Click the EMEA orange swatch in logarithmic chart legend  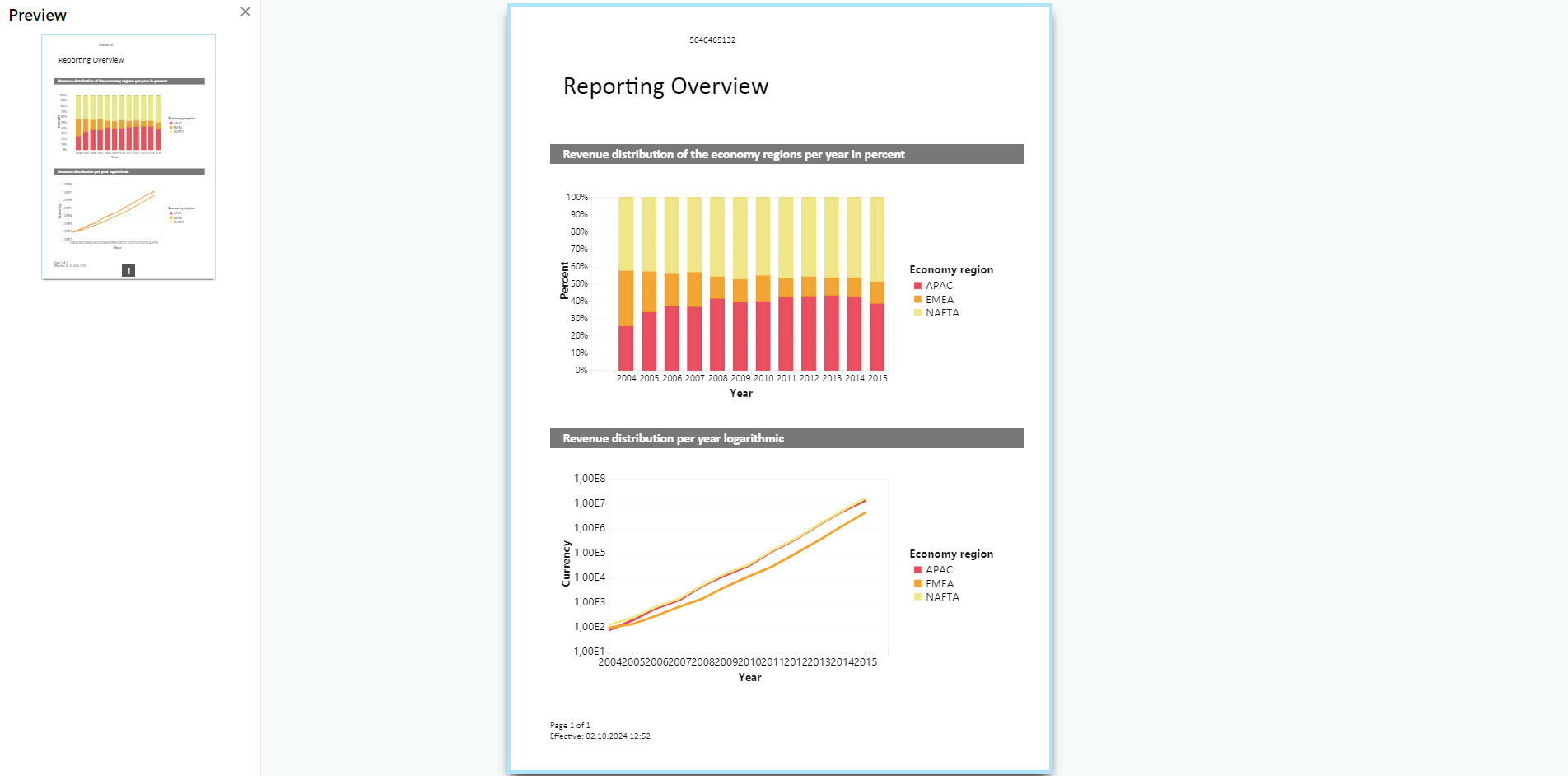917,584
